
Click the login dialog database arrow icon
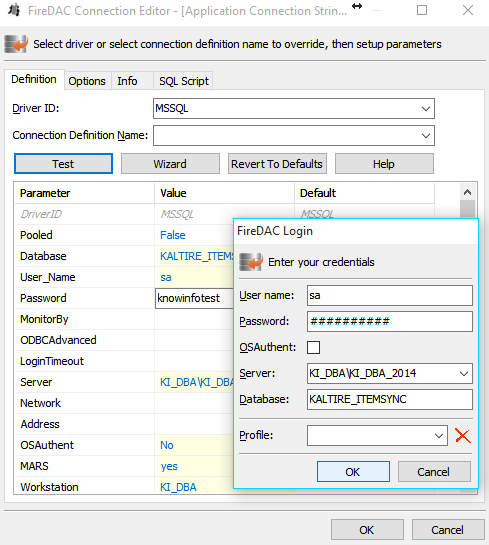(251, 262)
